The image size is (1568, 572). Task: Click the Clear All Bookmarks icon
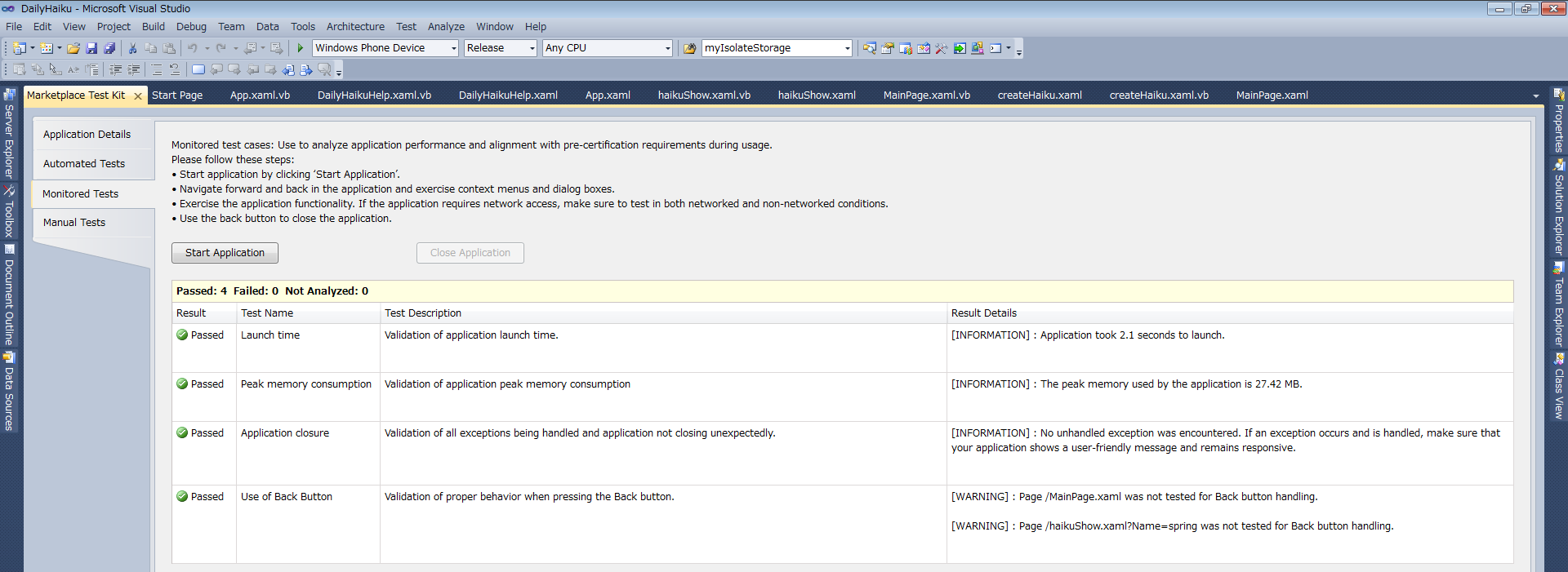coord(324,69)
